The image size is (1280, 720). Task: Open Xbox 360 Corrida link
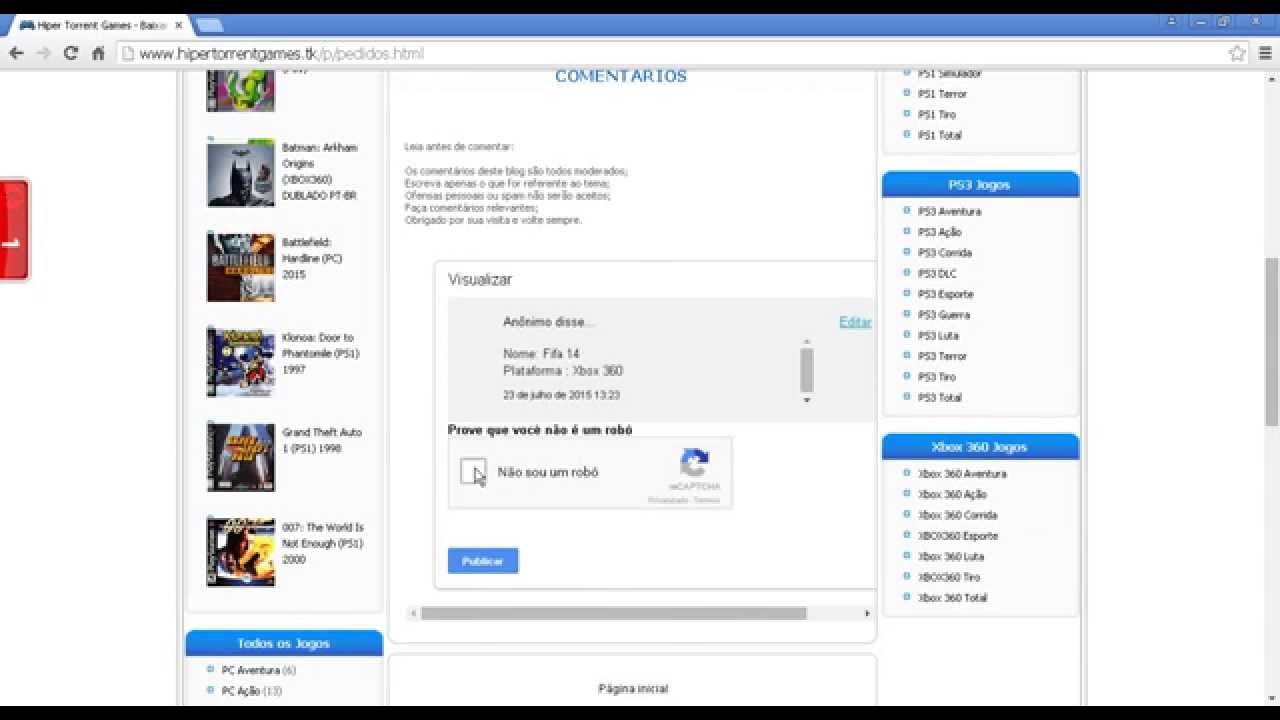point(957,515)
